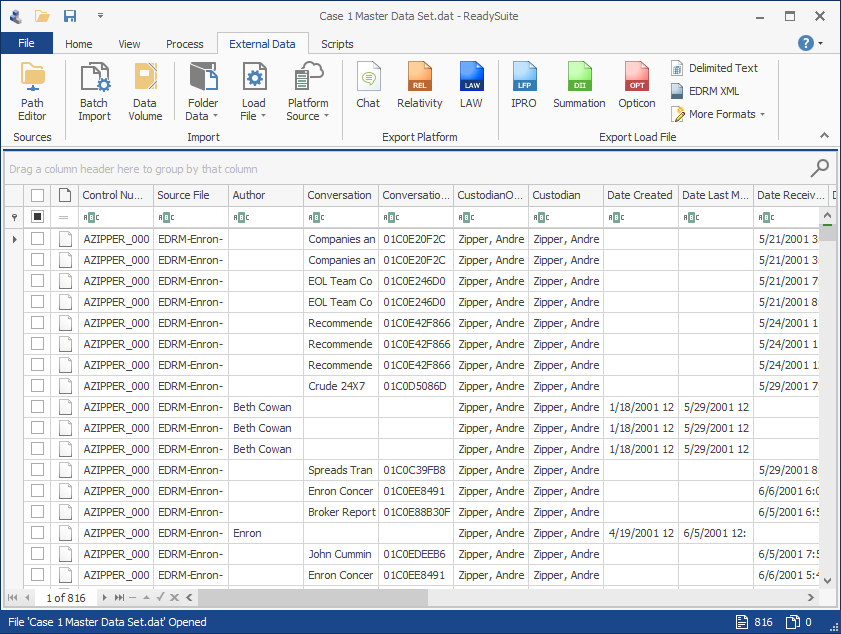Go to the next record
841x634 pixels.
coord(104,597)
